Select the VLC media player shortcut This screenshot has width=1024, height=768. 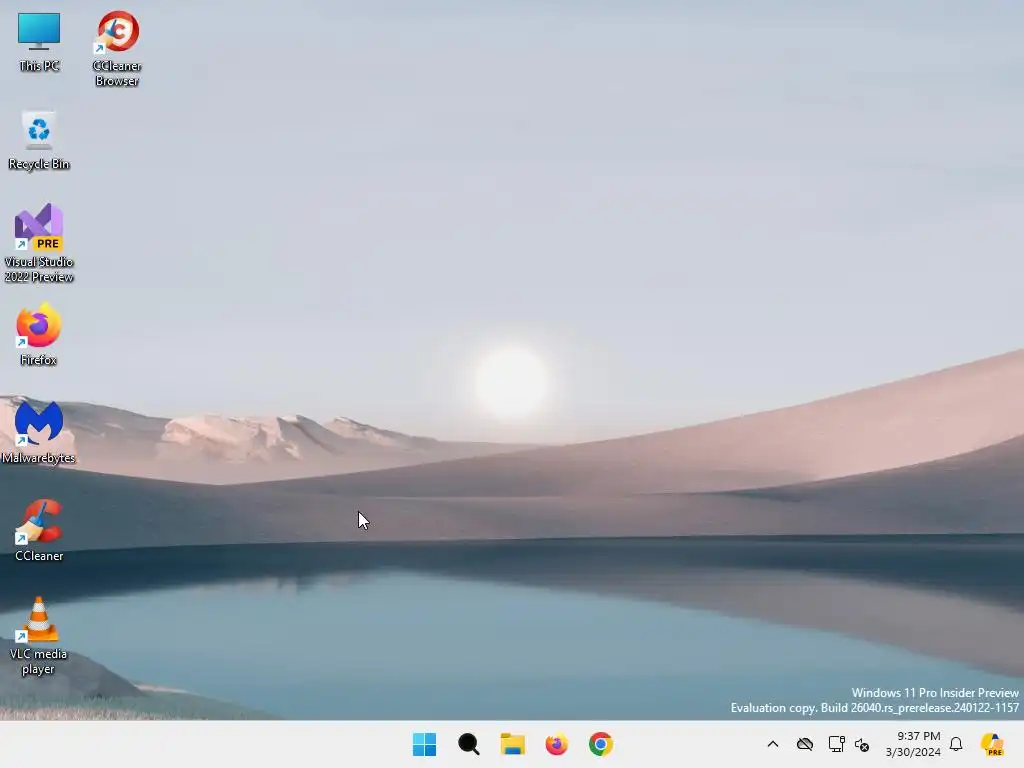click(39, 636)
